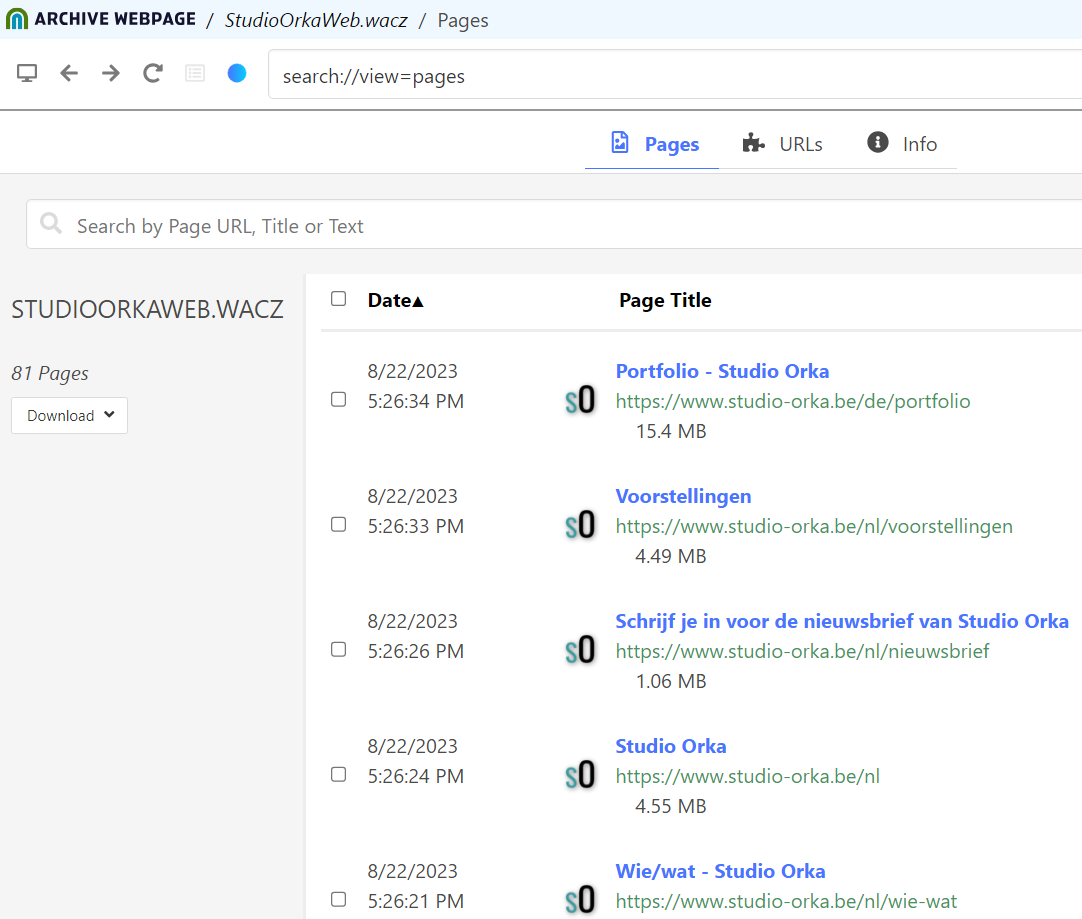Click the favicon beside the Voorstellingen entry
Viewport: 1082px width, 919px height.
click(580, 525)
